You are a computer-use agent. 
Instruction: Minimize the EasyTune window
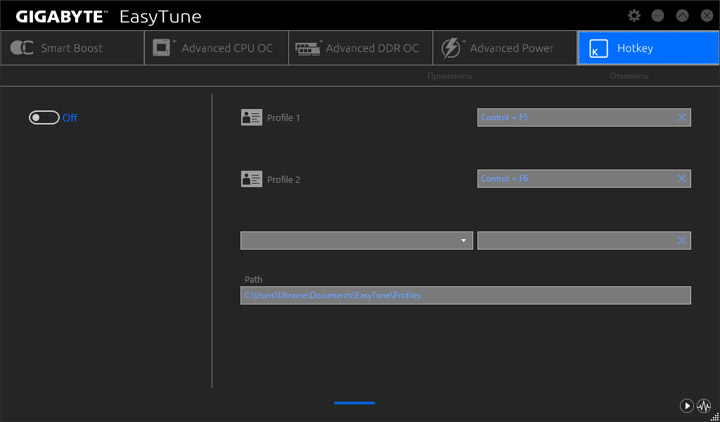pos(658,16)
